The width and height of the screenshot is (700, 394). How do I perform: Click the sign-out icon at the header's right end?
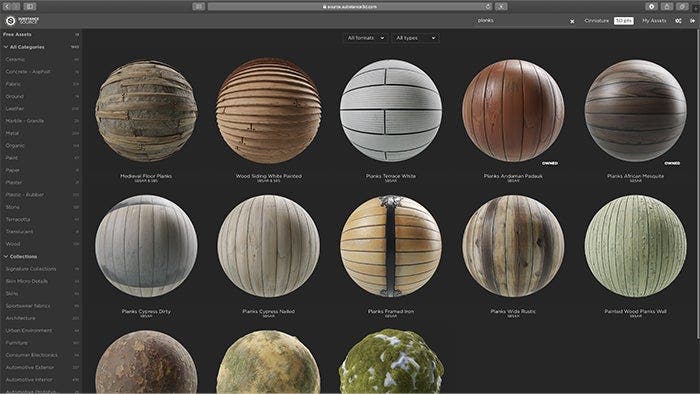pos(692,21)
